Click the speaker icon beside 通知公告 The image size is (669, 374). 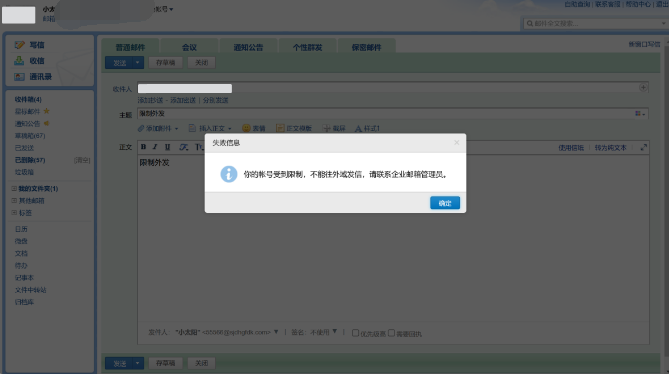point(47,123)
